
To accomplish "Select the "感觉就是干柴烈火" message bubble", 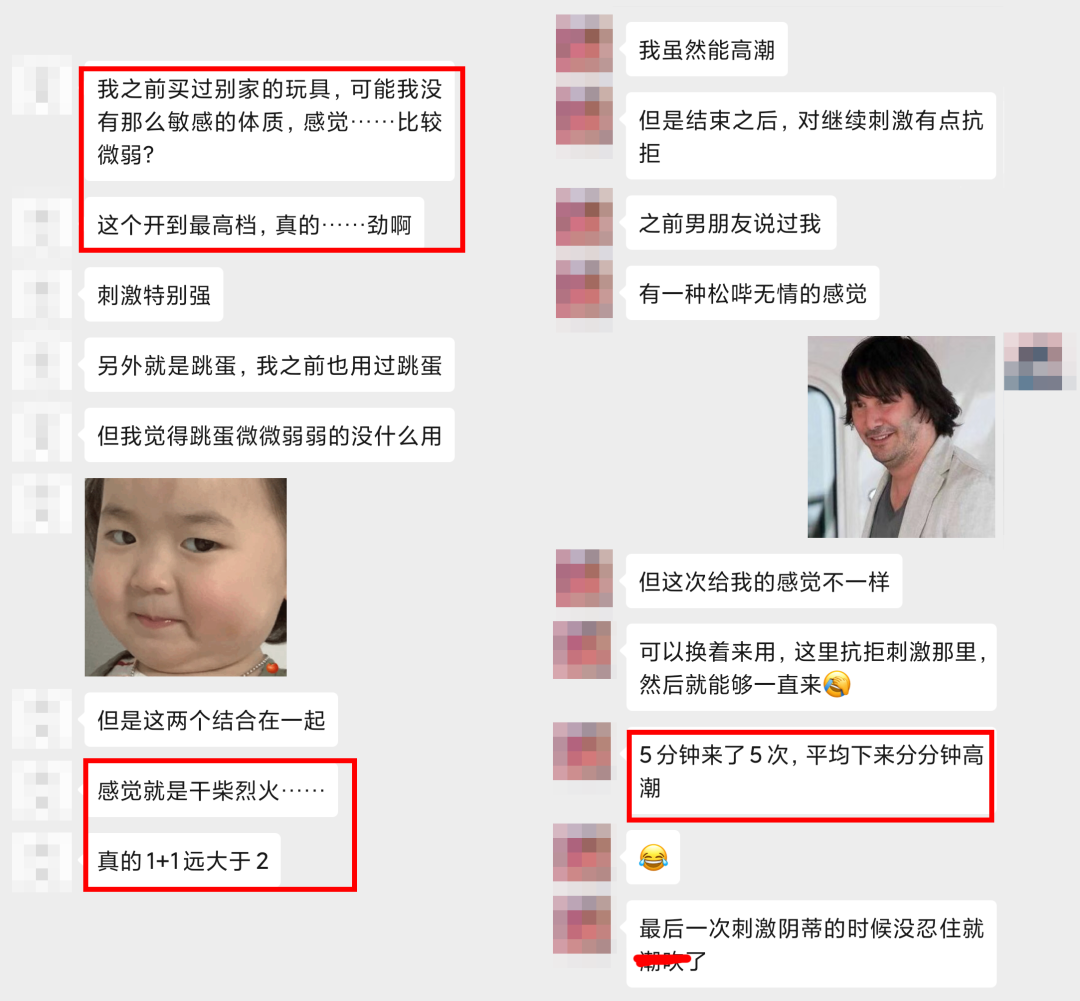I will pos(211,790).
